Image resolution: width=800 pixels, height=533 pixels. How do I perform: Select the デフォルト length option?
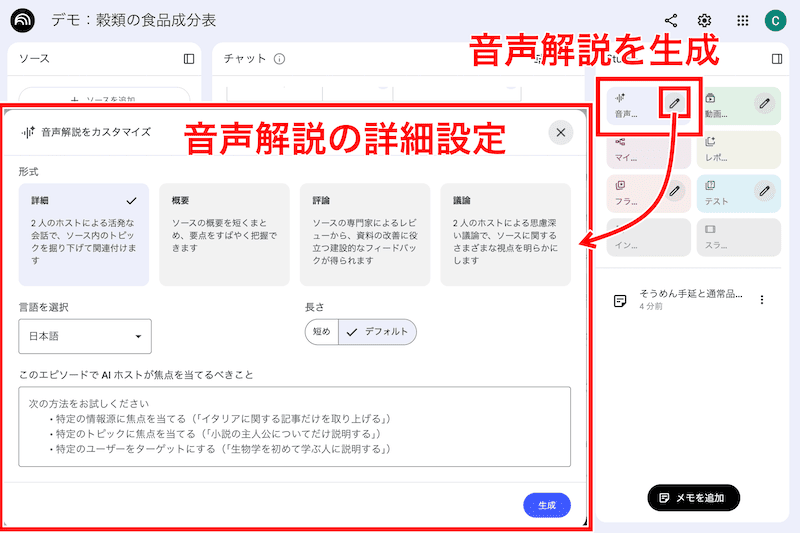377,332
